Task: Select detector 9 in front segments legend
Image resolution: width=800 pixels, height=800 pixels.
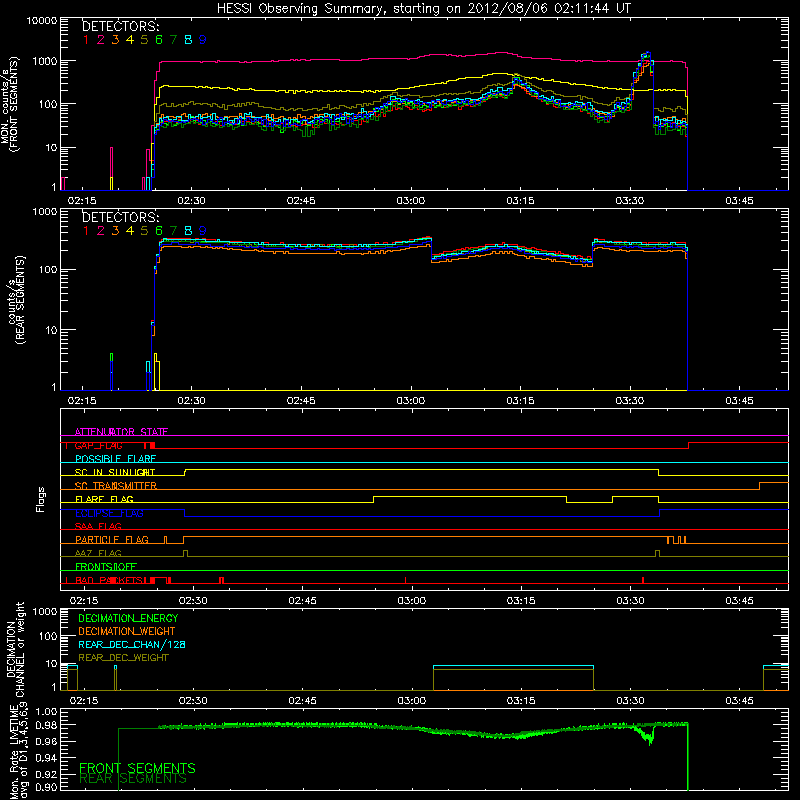Action: pos(203,40)
